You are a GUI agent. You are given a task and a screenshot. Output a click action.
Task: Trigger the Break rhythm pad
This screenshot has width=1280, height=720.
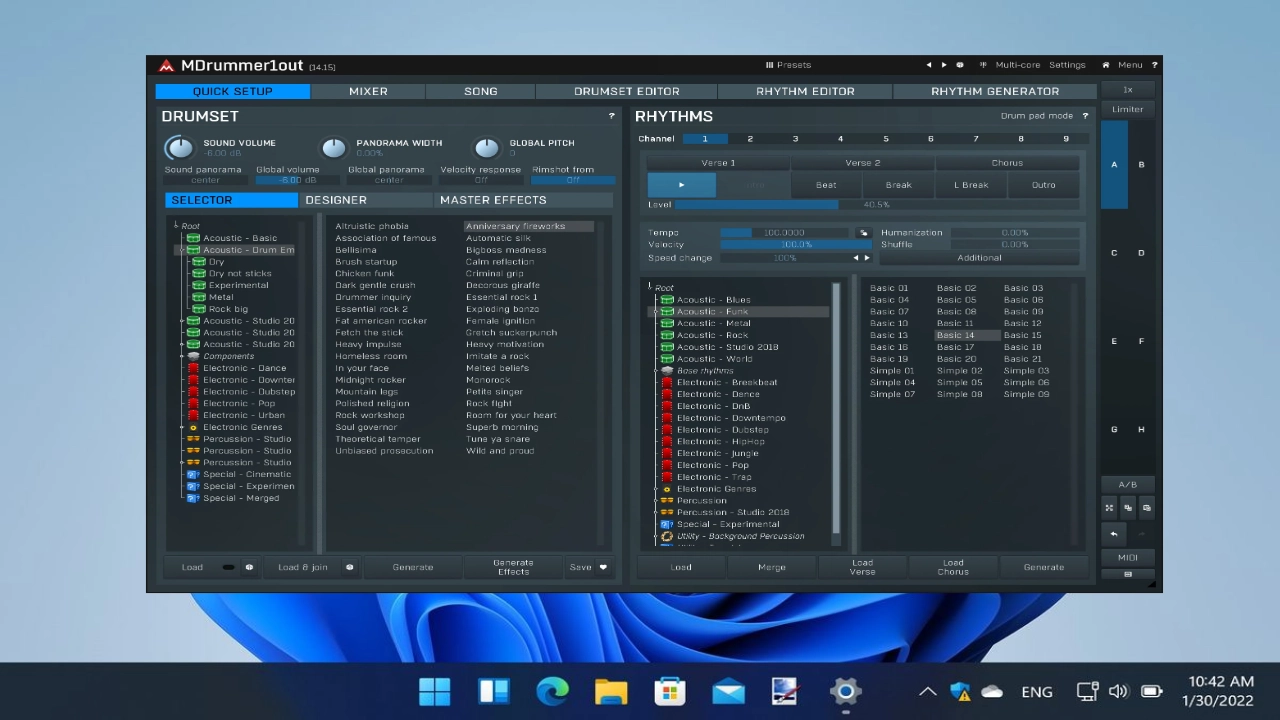point(898,185)
